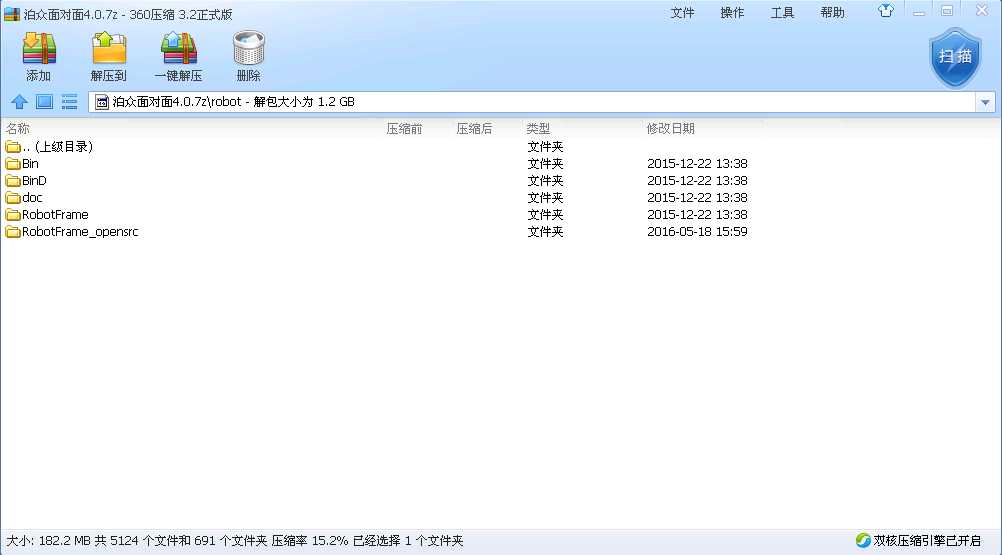Click the BinD folder icon

13,181
